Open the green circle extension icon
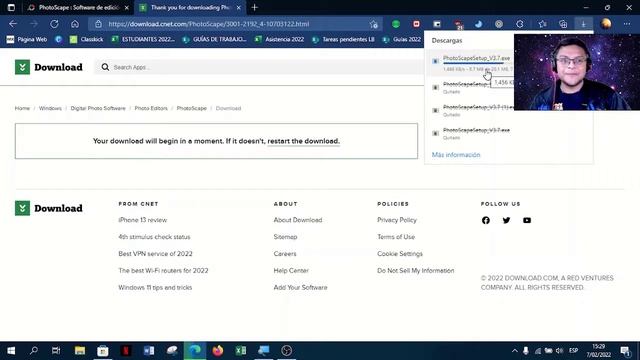640x360 pixels. (396, 24)
